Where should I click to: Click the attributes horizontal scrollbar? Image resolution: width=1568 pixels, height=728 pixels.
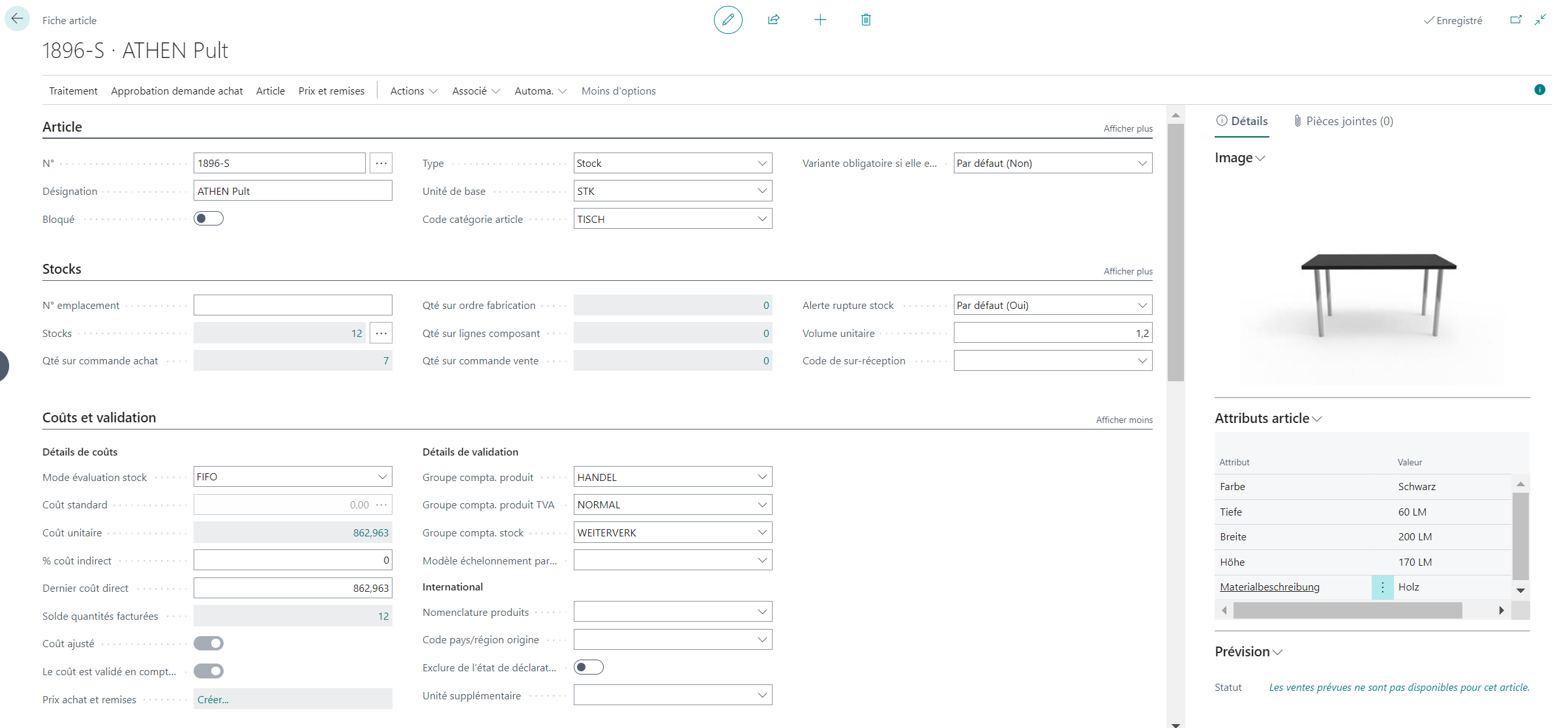1347,611
